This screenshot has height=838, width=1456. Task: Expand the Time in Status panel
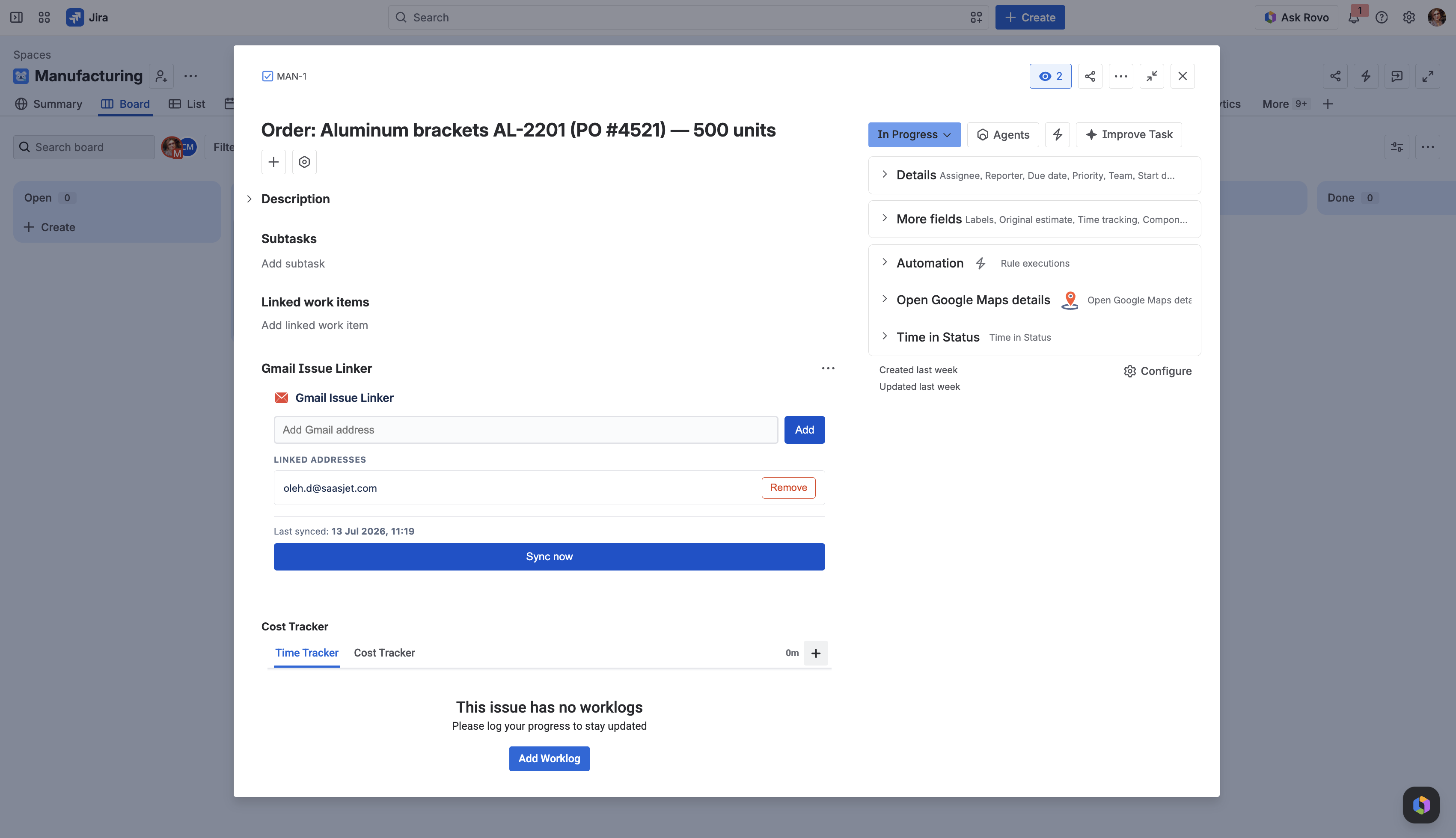pos(1034,337)
